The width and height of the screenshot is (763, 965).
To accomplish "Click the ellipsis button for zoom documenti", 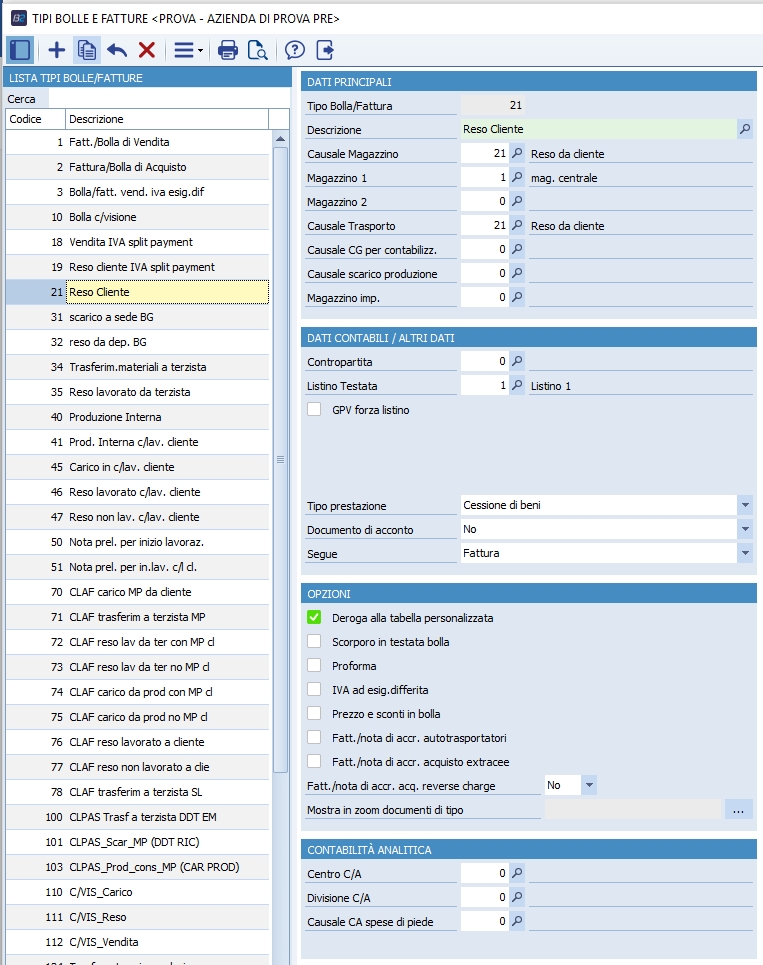I will click(x=738, y=810).
